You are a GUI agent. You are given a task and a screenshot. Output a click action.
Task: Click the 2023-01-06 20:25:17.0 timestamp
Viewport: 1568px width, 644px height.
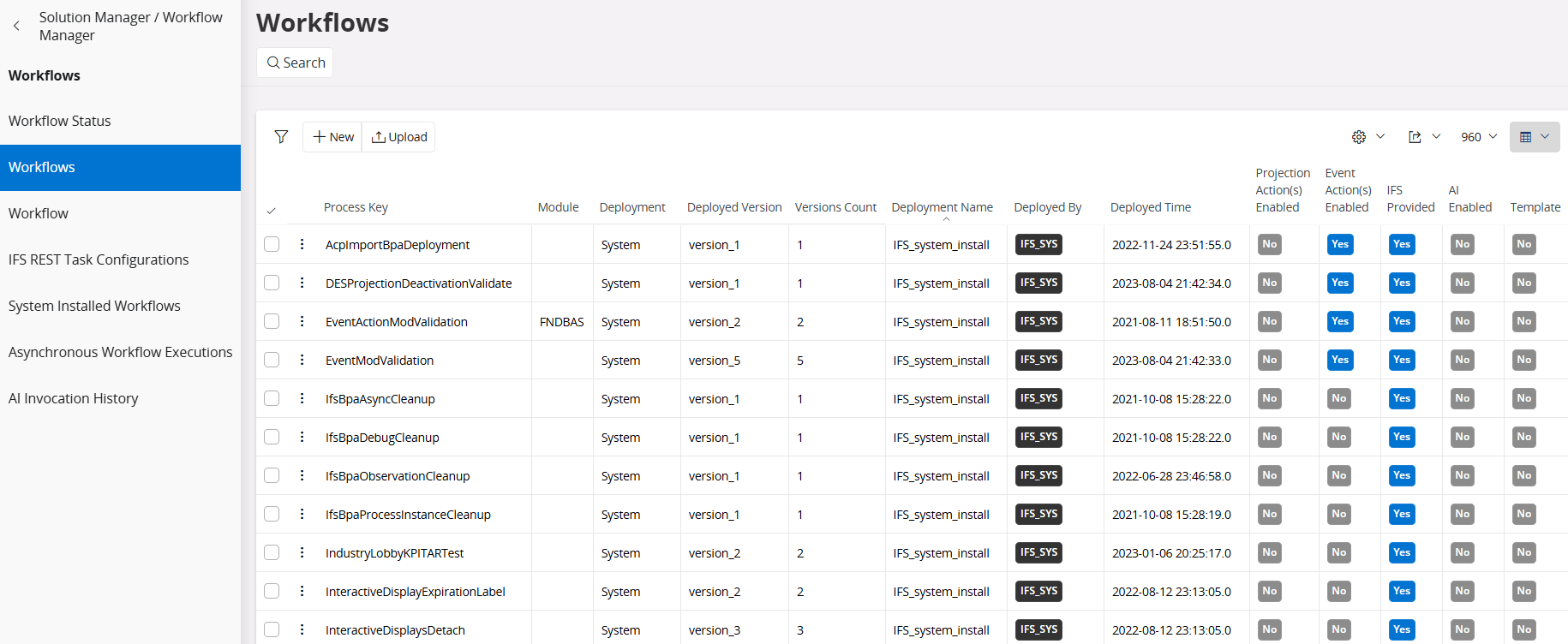click(x=1171, y=553)
